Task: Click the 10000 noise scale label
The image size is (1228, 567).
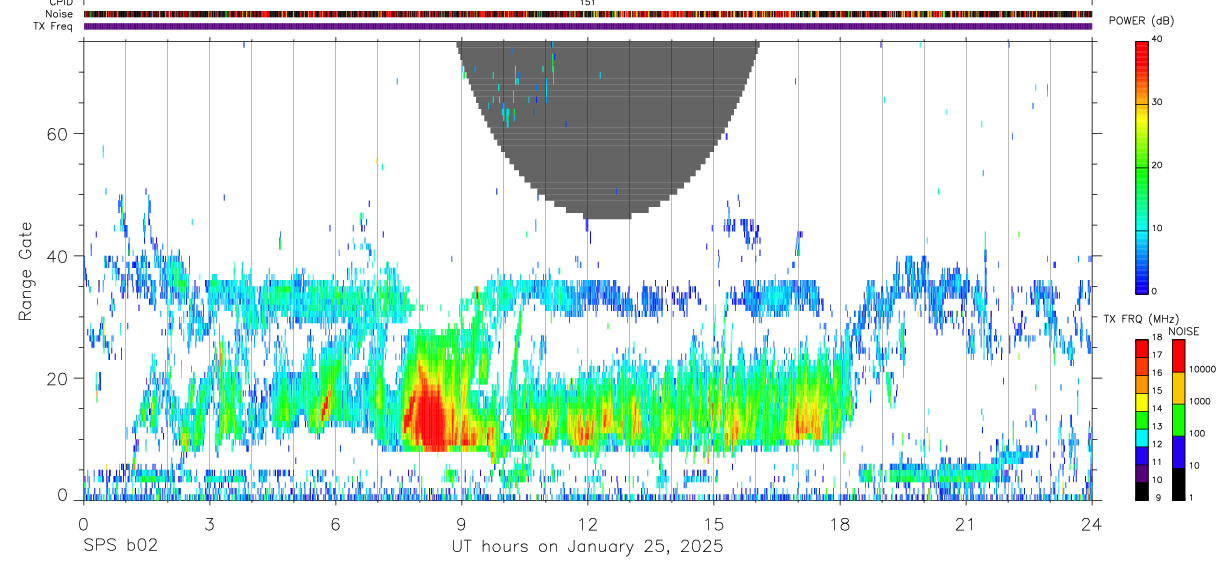Action: click(x=1202, y=369)
